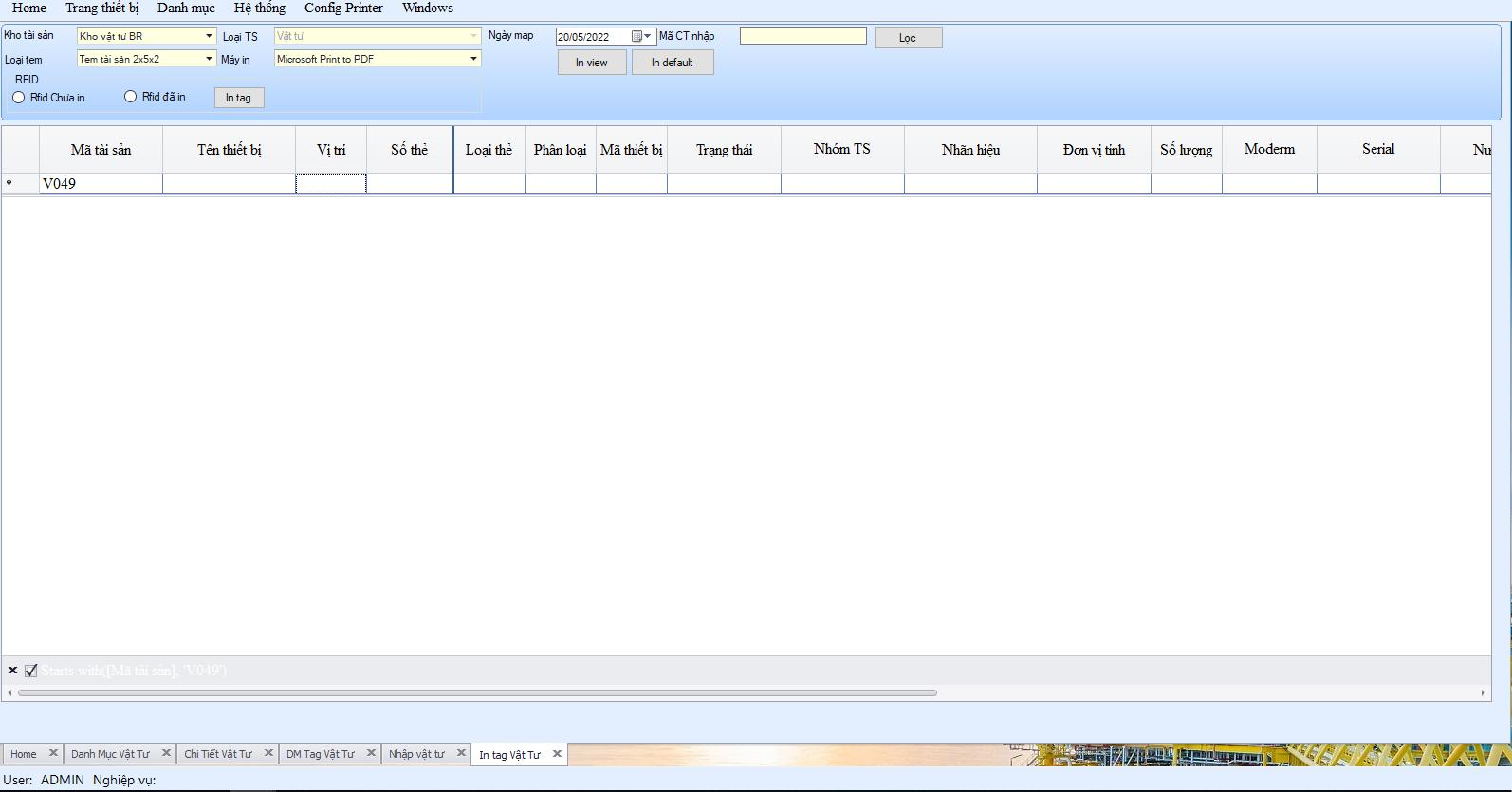Close the In tag Vật Tư tab
This screenshot has height=792, width=1512.
click(557, 754)
